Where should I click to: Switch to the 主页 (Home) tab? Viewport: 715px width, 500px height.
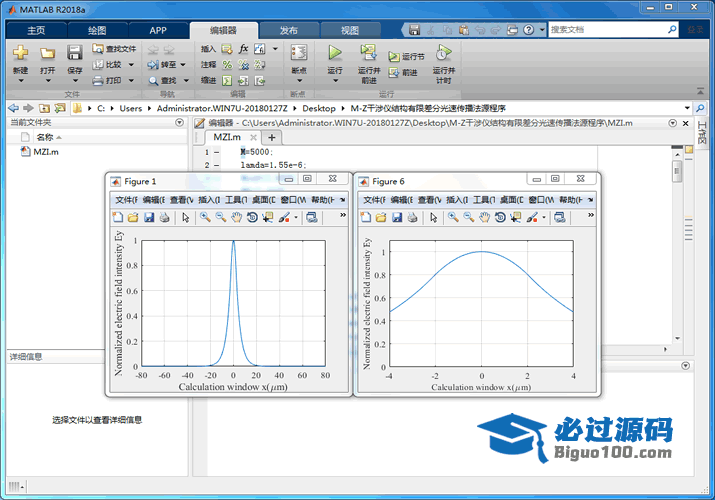(x=36, y=31)
